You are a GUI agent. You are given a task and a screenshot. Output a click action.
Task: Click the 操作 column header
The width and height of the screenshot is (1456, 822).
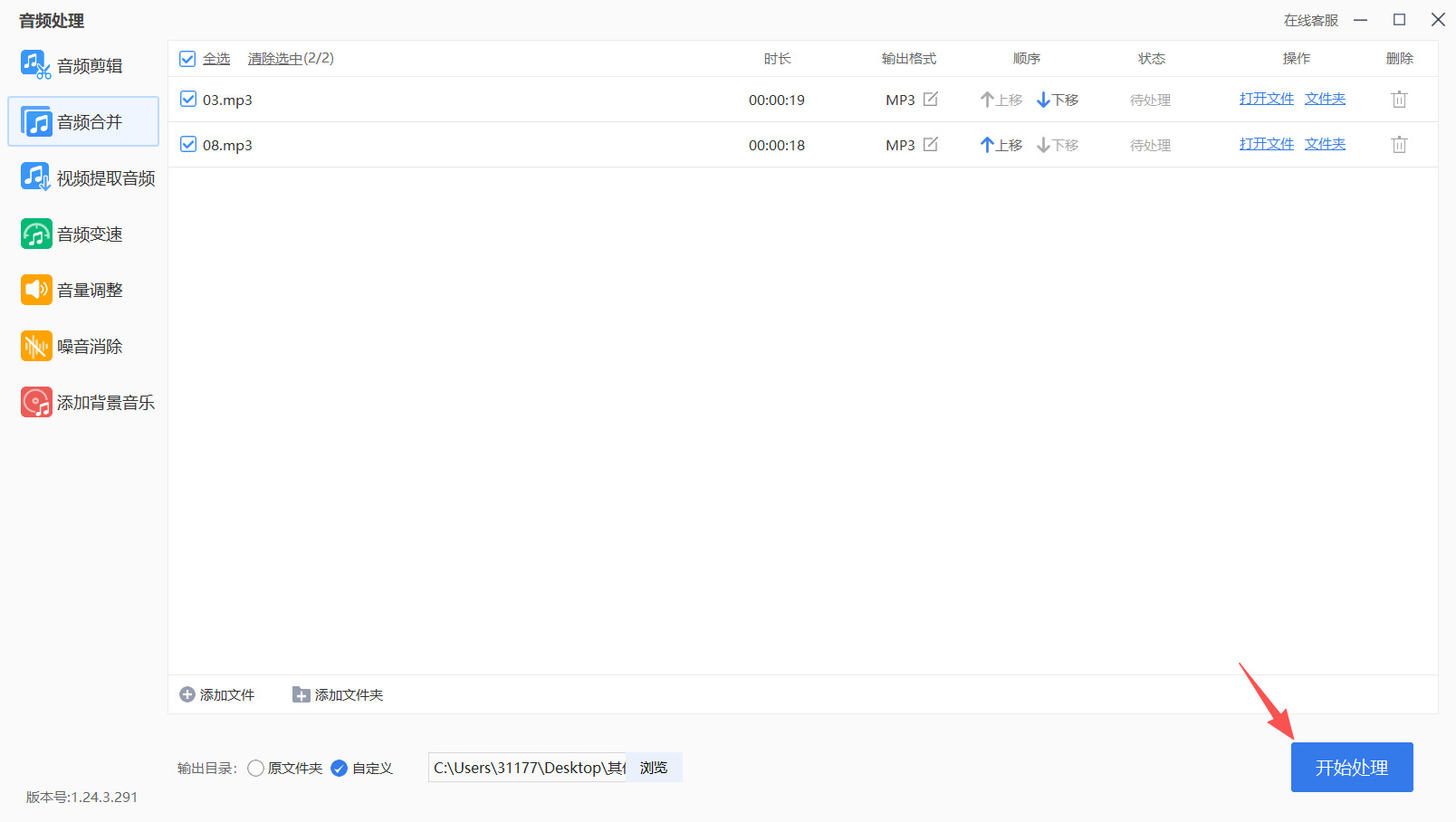pyautogui.click(x=1297, y=59)
